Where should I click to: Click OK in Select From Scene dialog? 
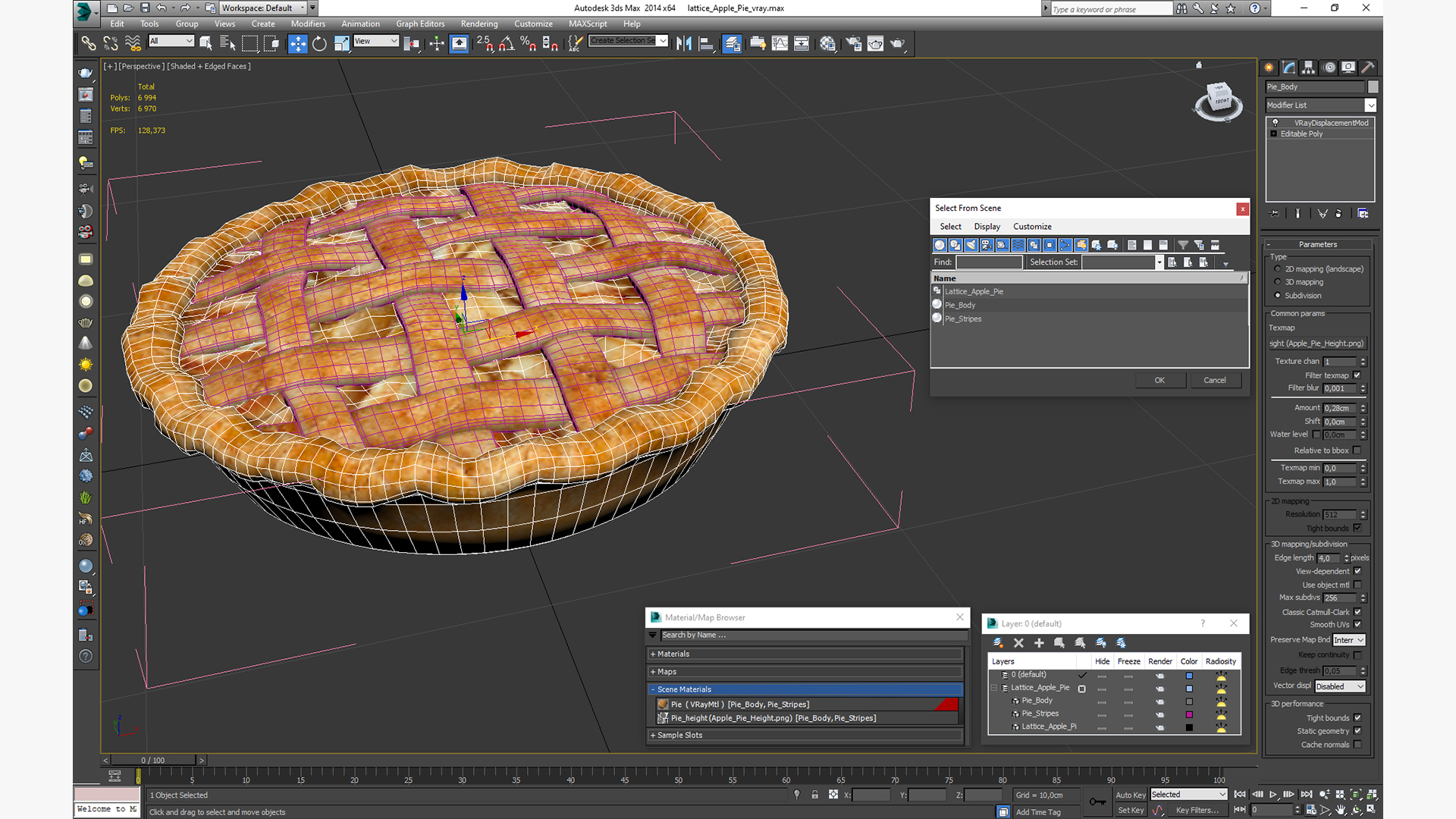[1159, 381]
